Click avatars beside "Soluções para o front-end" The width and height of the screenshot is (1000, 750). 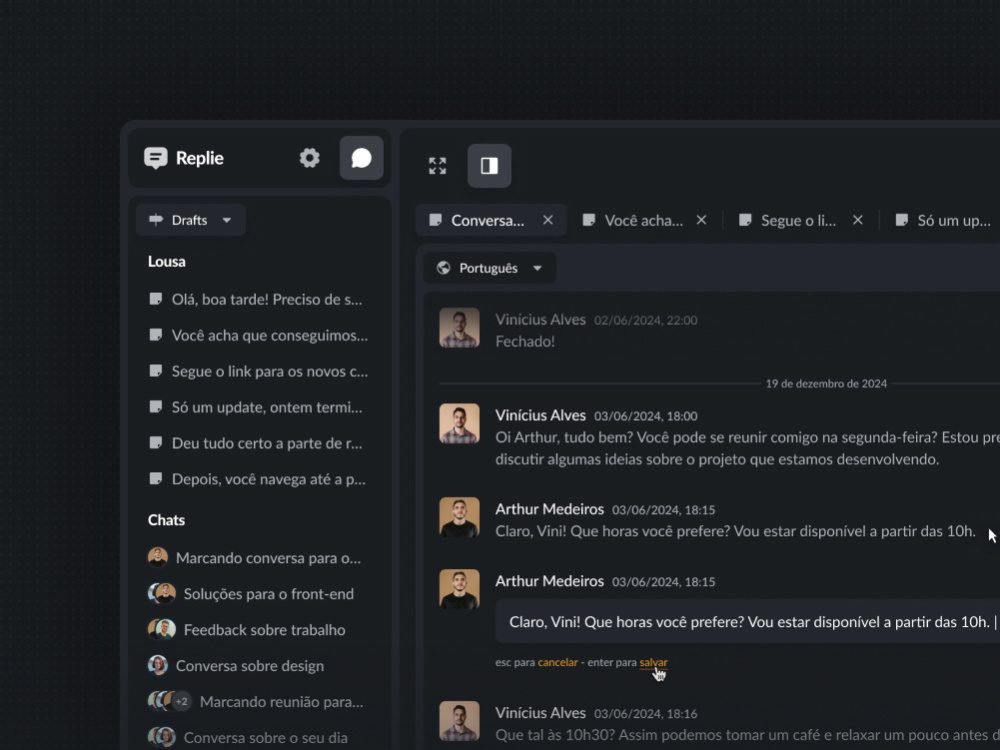[162, 593]
